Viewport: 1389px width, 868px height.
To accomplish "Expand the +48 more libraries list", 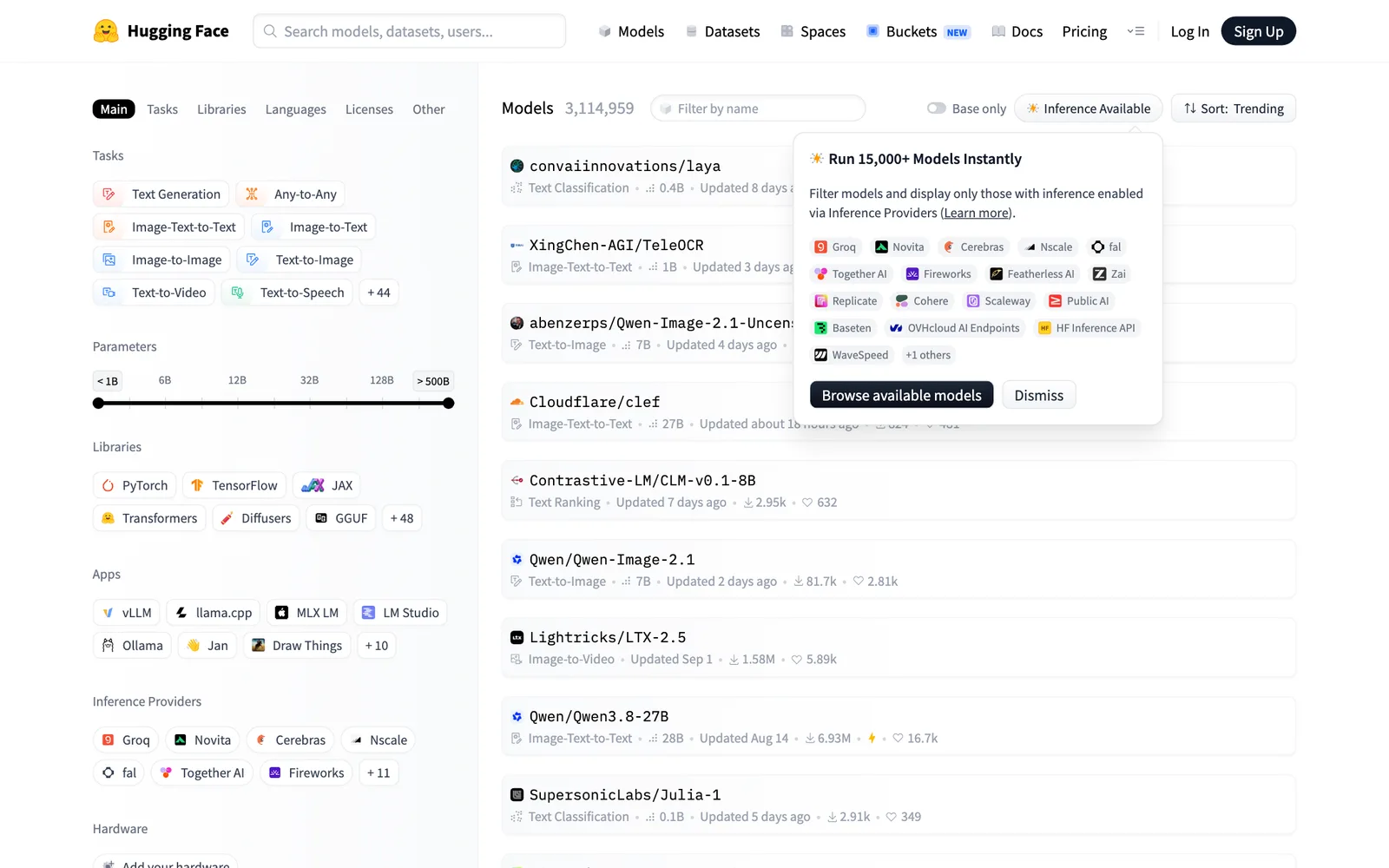I will [402, 518].
